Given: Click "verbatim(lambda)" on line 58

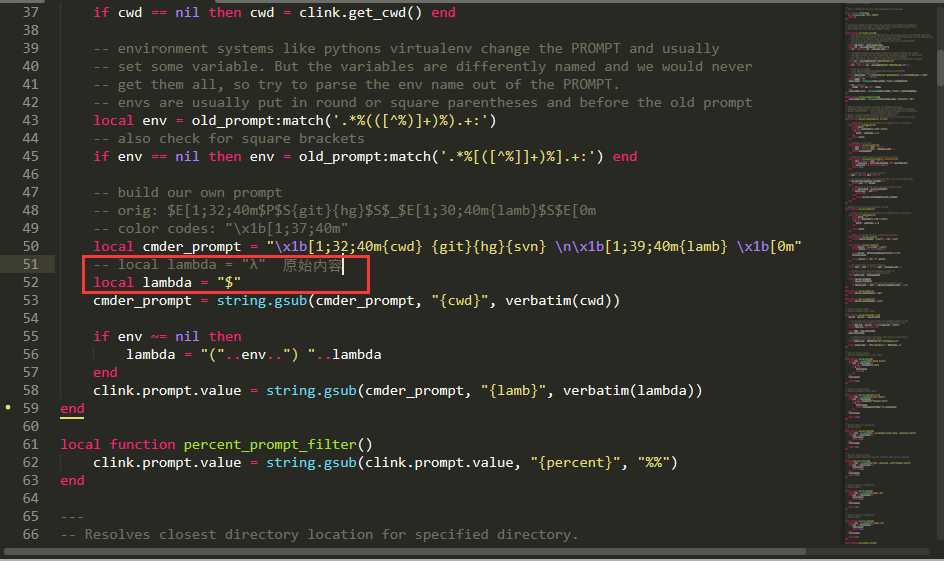Looking at the screenshot, I should click(x=629, y=391).
